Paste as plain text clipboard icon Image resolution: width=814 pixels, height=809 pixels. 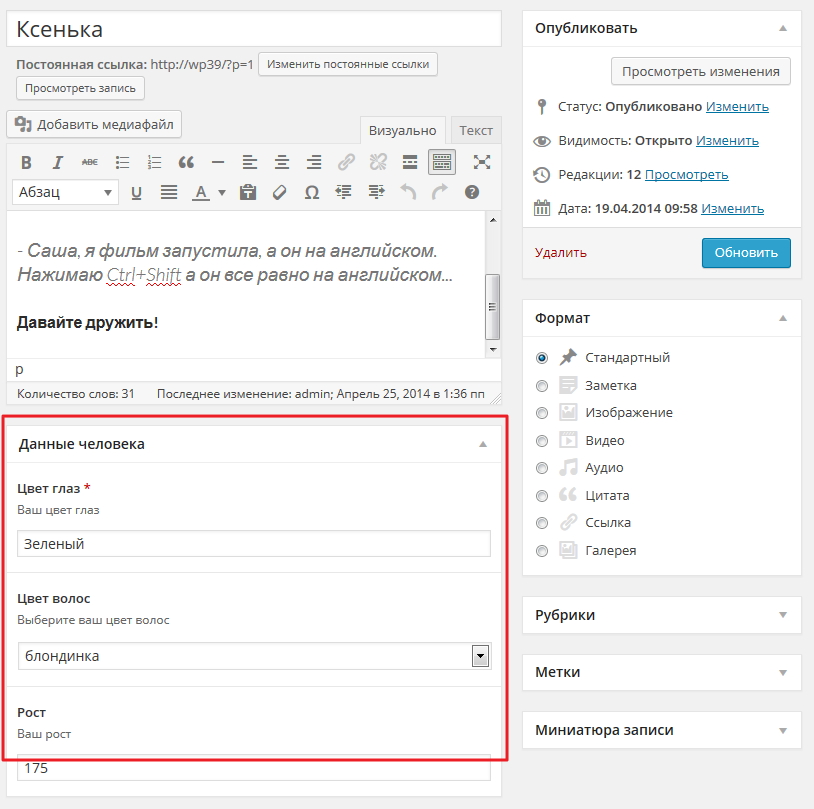pos(248,193)
